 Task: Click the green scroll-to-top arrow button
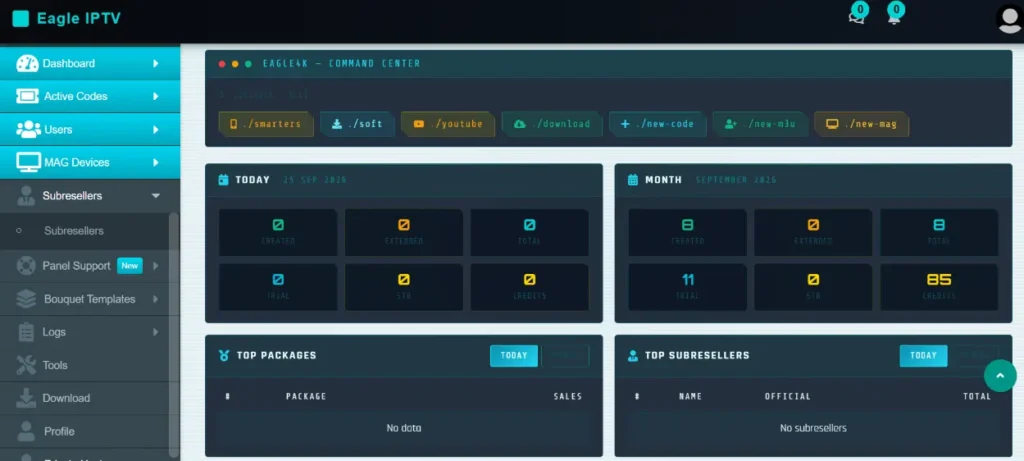(1000, 375)
